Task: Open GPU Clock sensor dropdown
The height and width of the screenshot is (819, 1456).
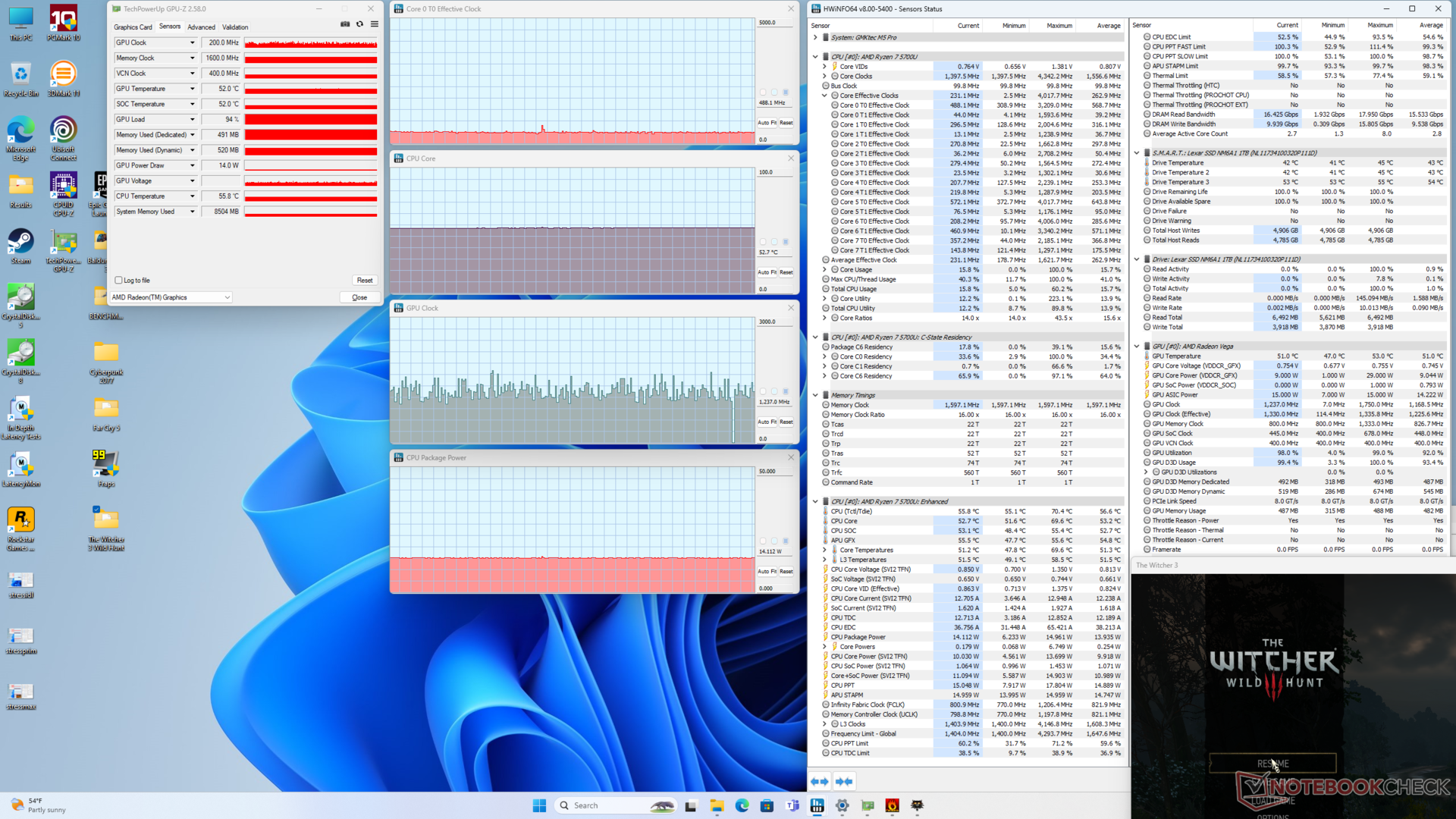Action: pos(192,42)
